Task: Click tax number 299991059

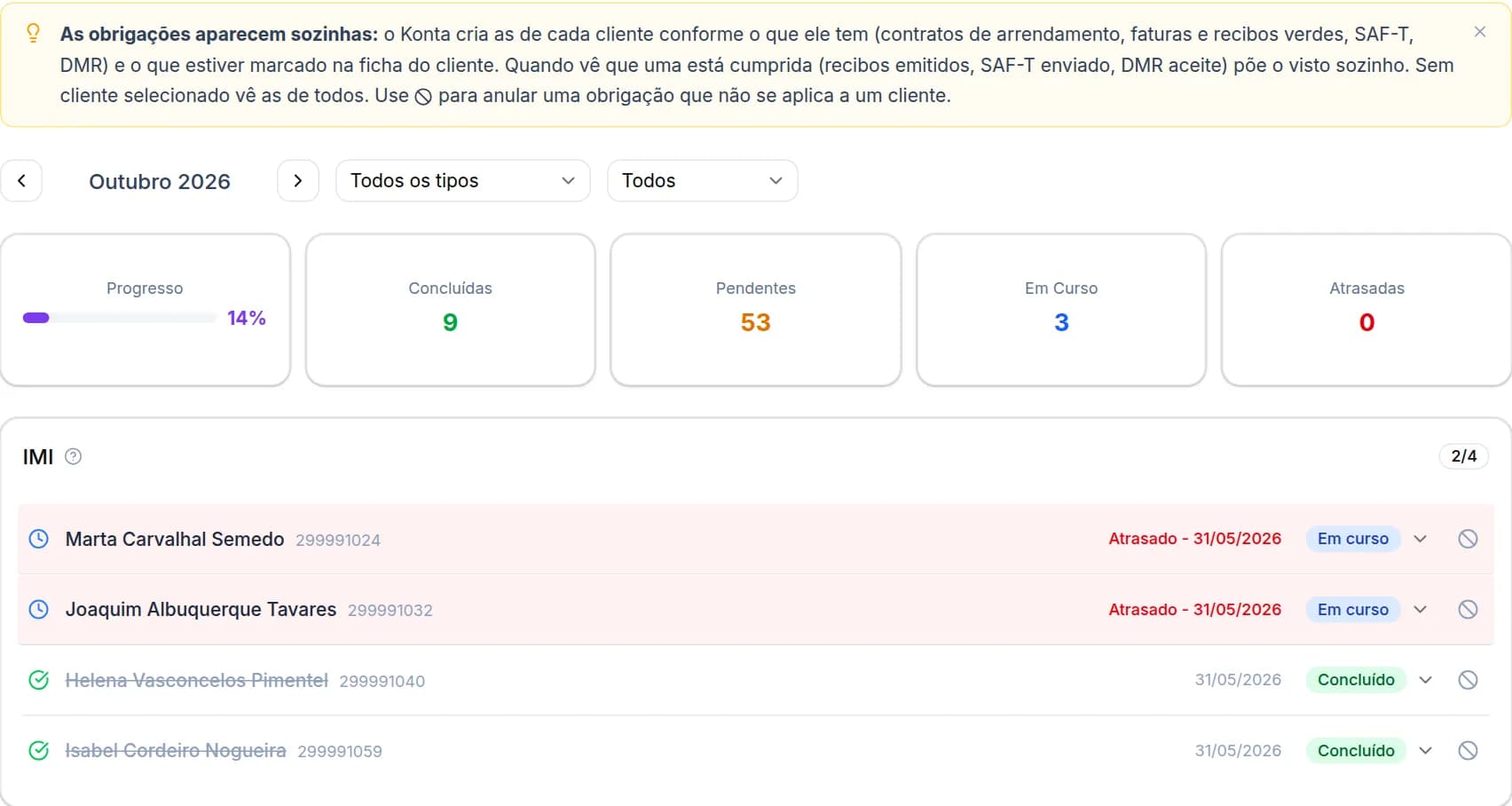Action: [340, 751]
